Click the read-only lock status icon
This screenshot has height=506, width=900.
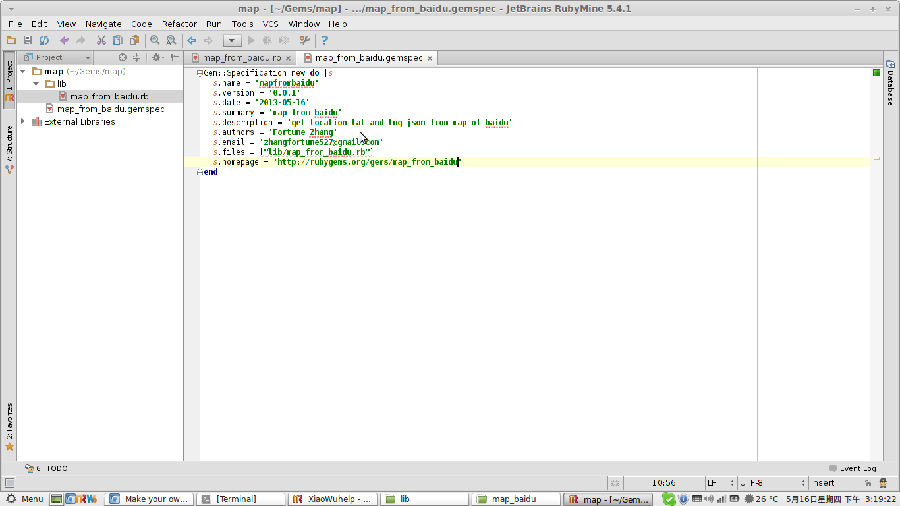coord(868,483)
